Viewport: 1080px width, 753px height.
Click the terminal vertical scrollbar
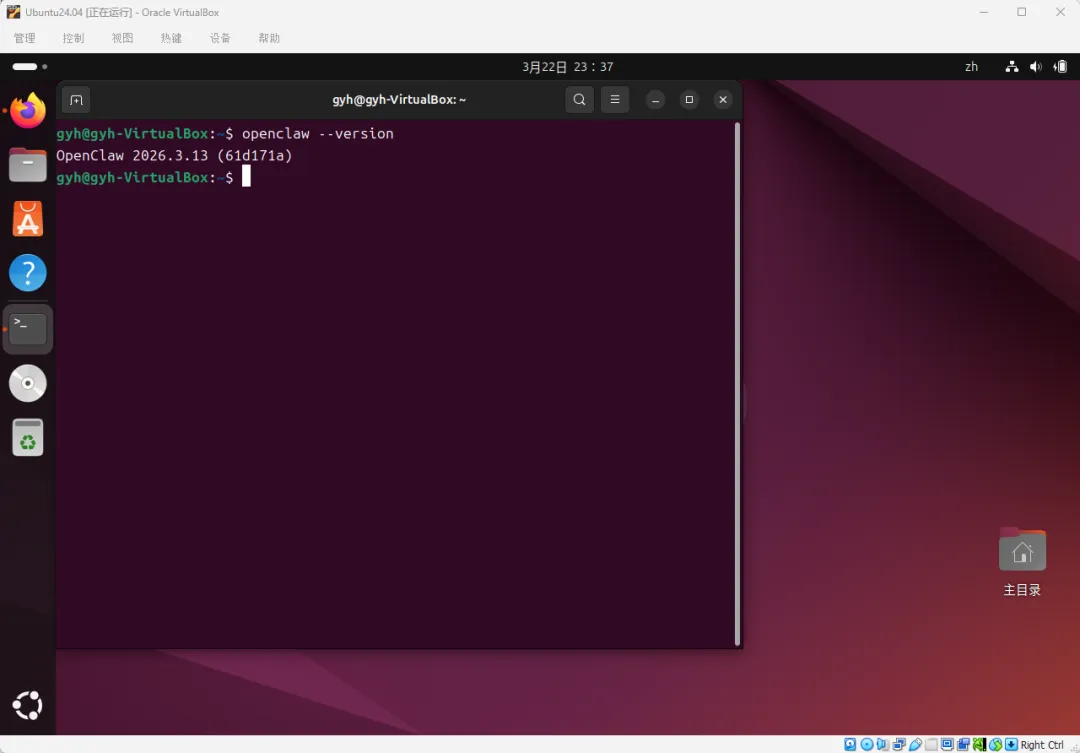tap(737, 384)
